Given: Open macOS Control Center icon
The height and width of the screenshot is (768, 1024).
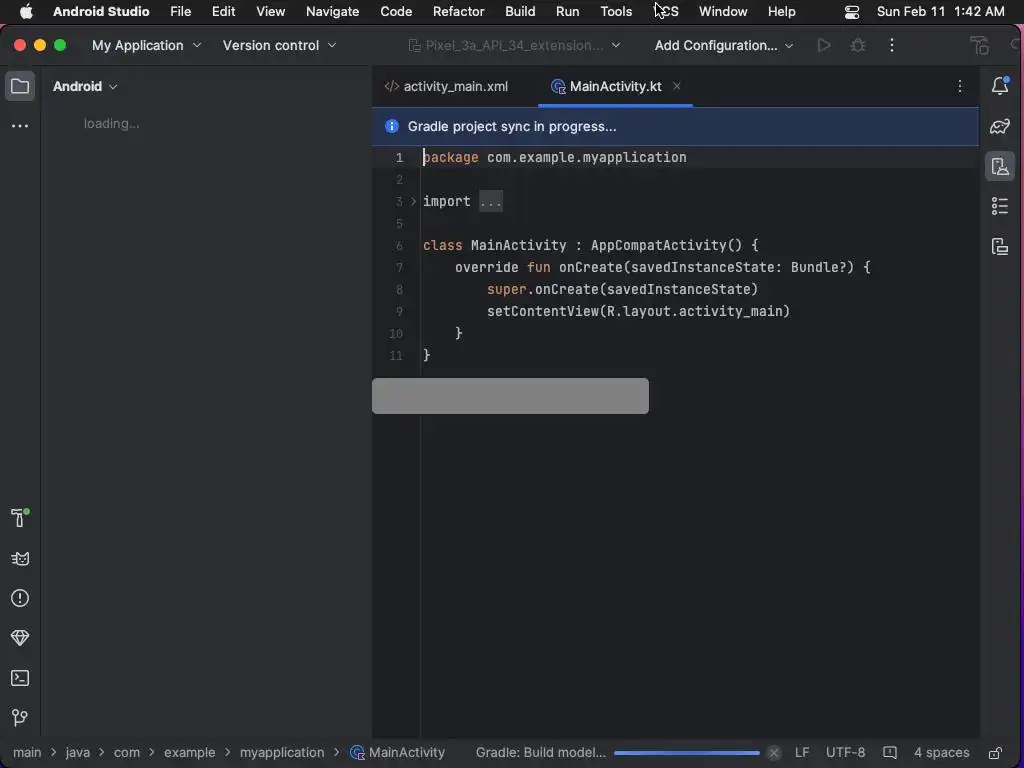Looking at the screenshot, I should coord(852,12).
